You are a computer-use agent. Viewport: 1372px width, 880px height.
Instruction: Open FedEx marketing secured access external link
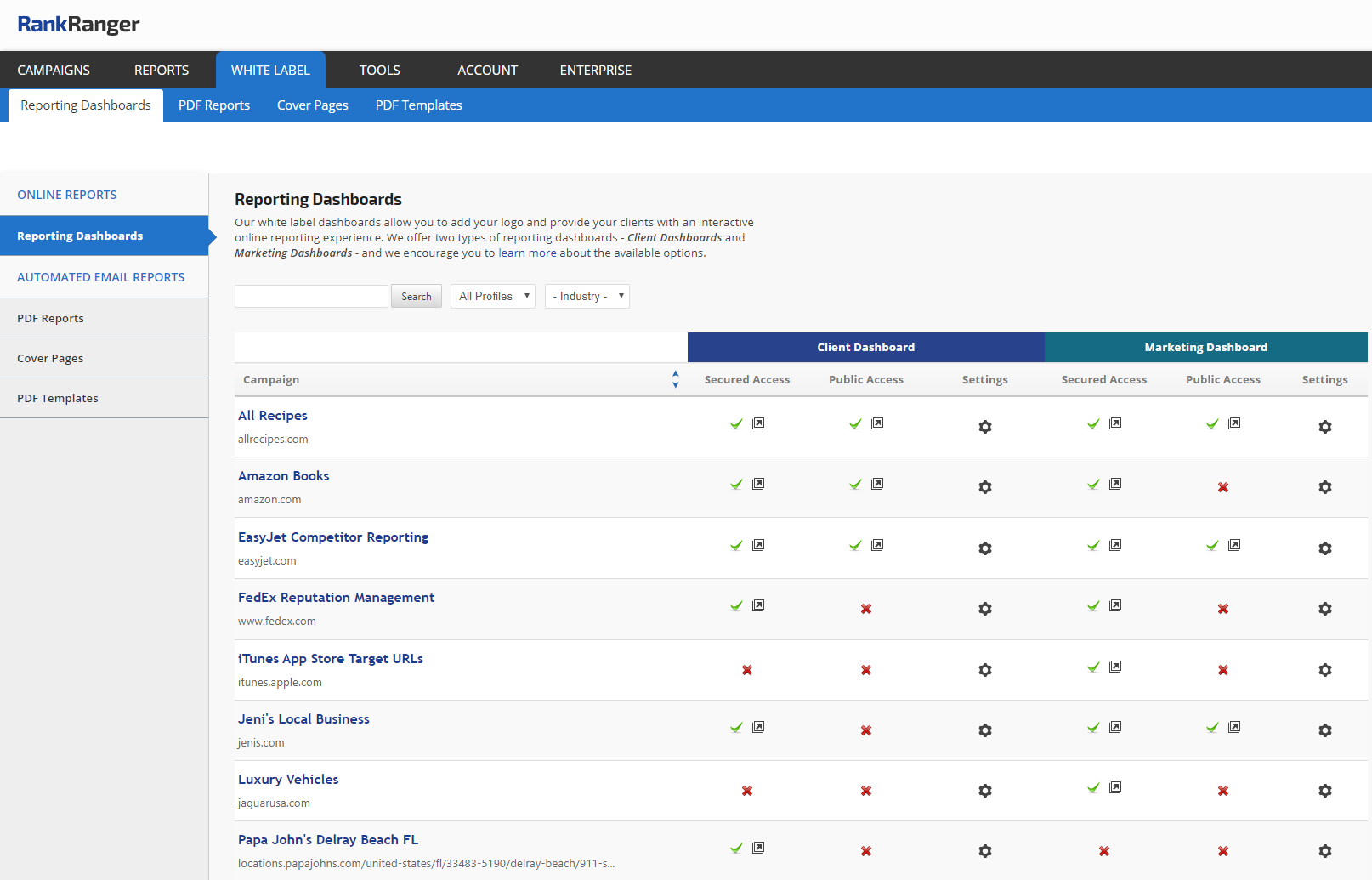coord(1115,605)
